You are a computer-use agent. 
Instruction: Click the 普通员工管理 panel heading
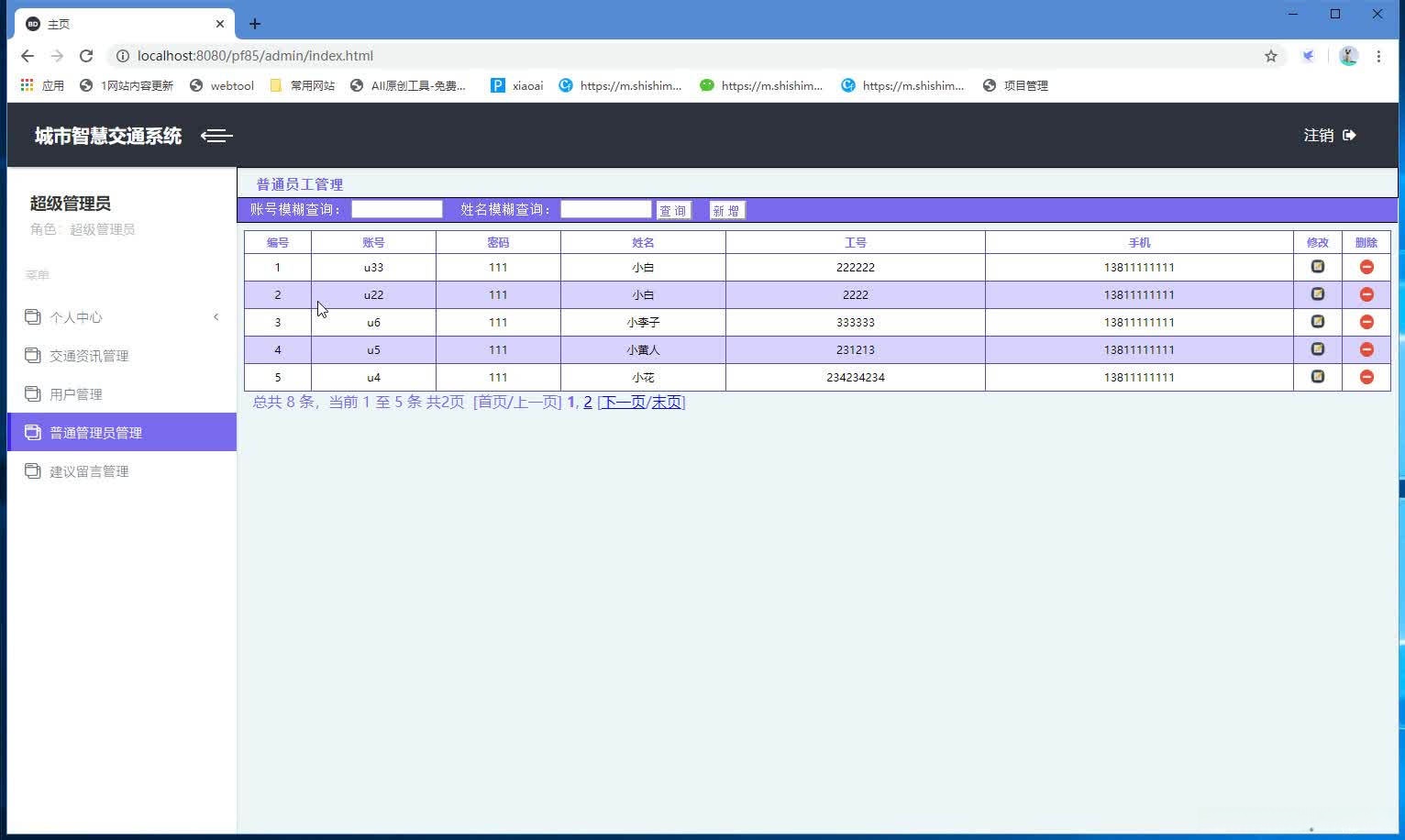[x=300, y=184]
